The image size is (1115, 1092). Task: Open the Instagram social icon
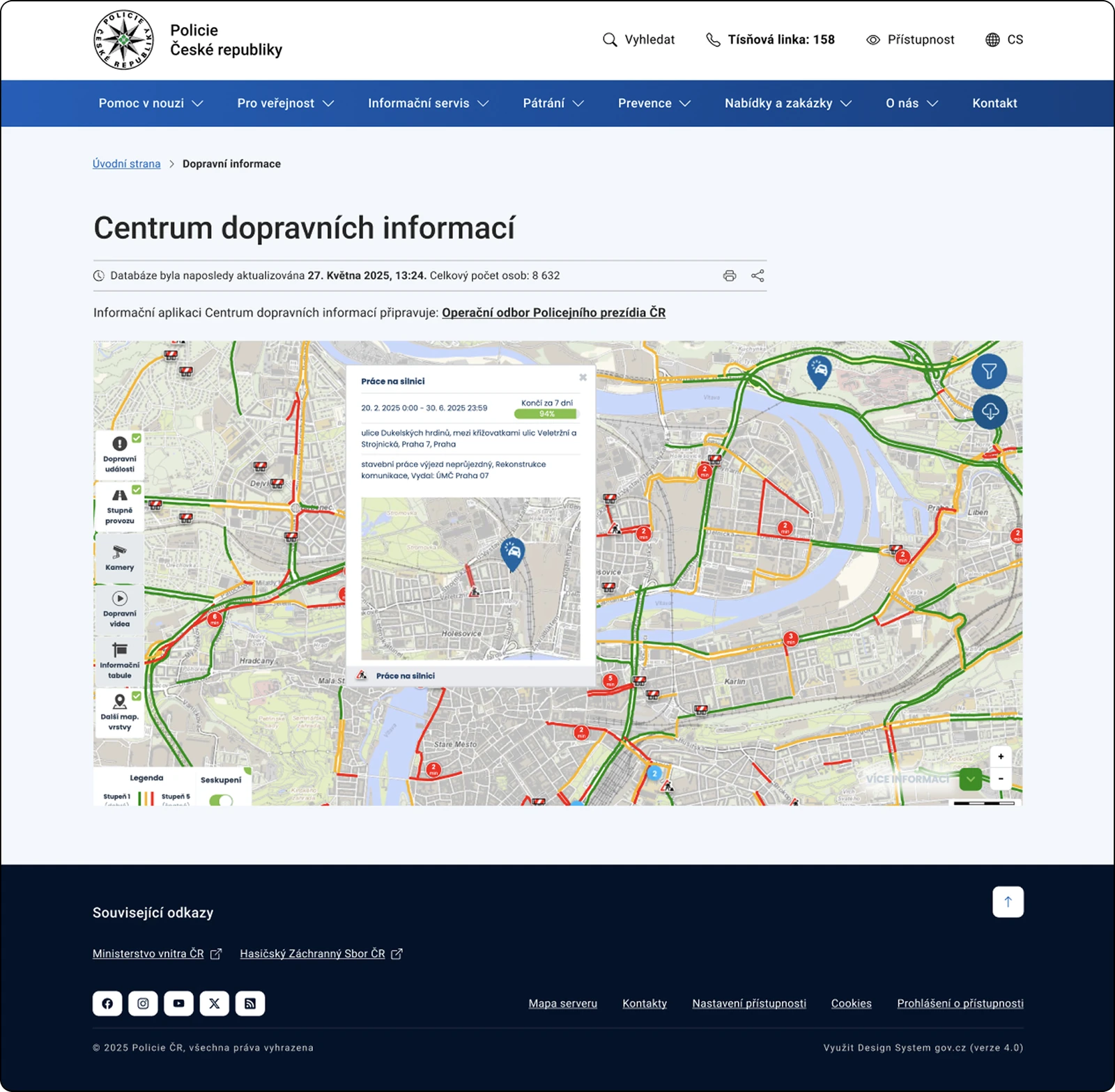click(x=143, y=1003)
